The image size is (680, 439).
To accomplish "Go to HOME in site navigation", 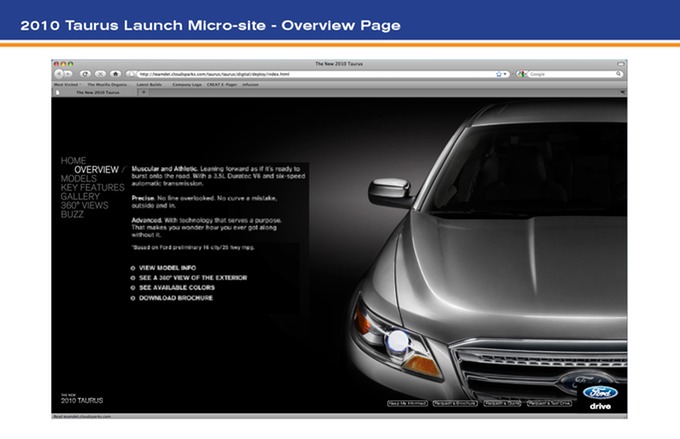I will pos(73,161).
